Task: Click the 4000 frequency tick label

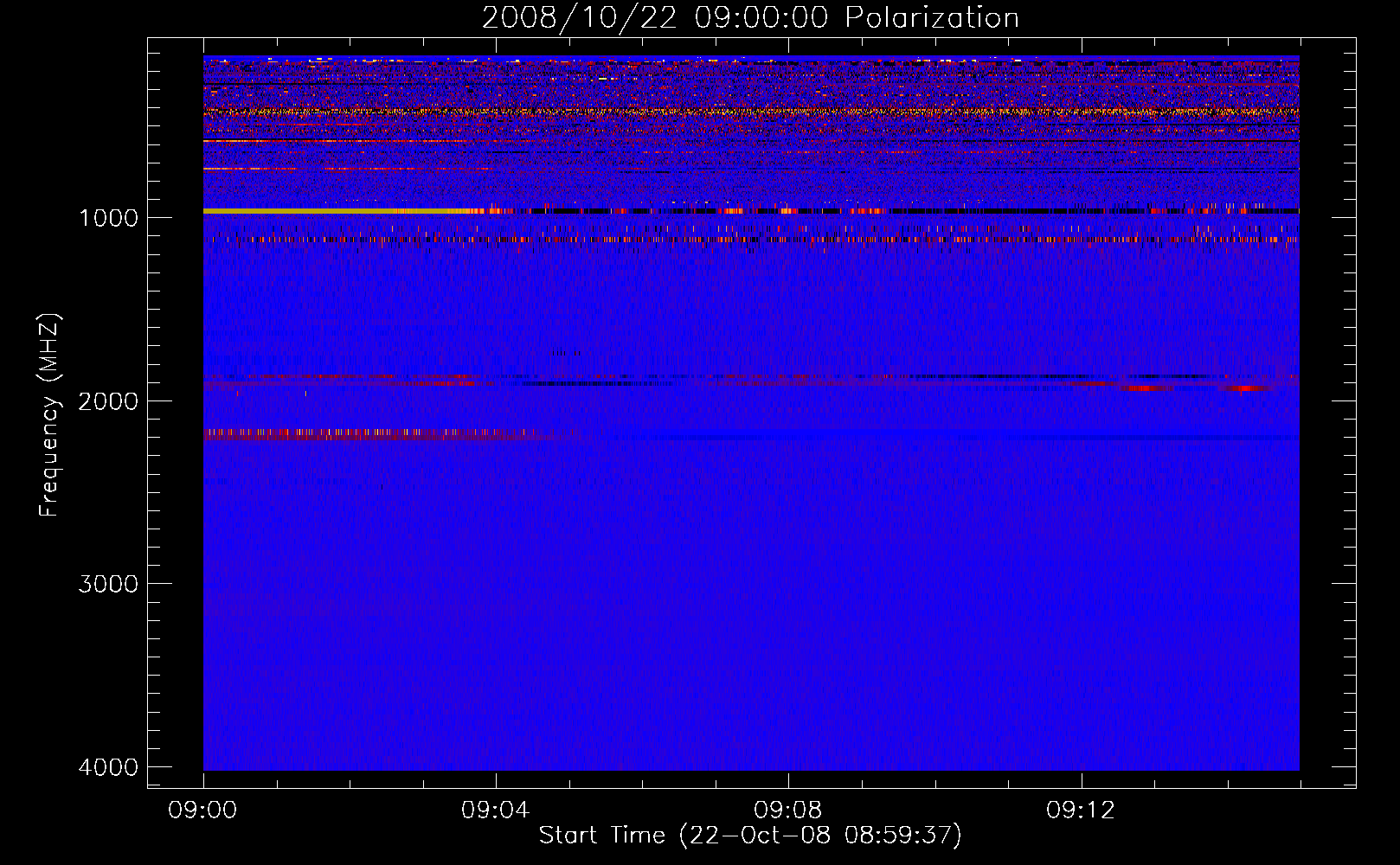Action: click(108, 767)
